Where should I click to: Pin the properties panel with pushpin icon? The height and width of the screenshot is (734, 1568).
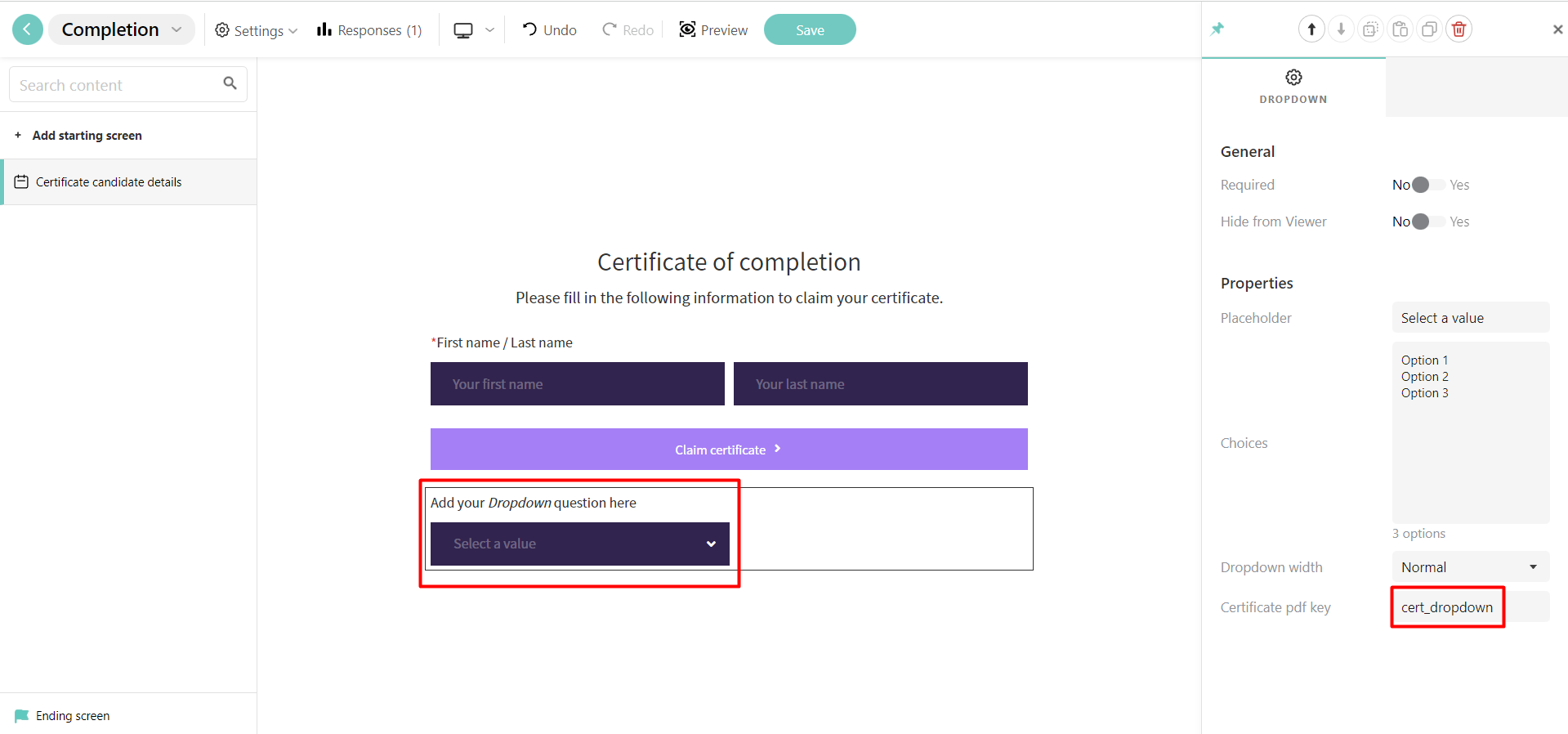tap(1217, 29)
